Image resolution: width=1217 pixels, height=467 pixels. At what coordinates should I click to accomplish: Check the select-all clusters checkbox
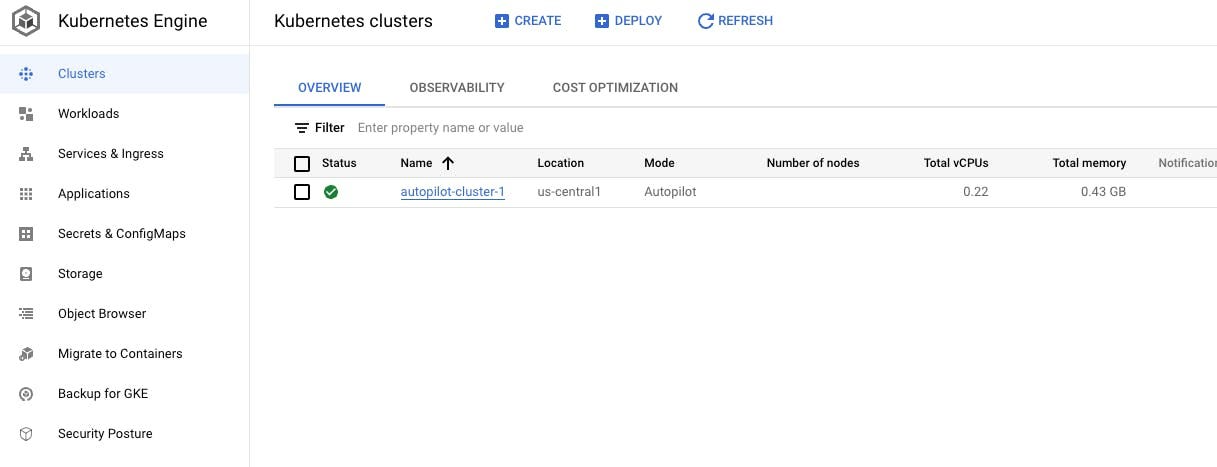pos(302,164)
